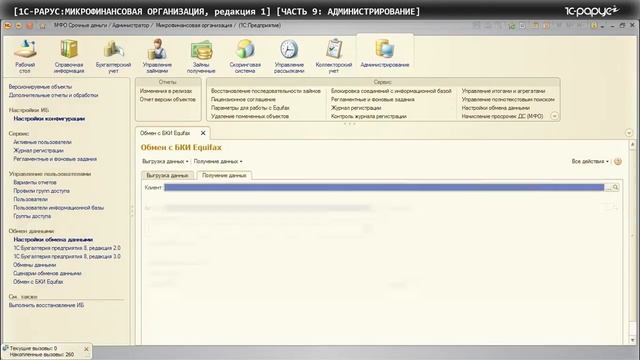The height and width of the screenshot is (360, 640).
Task: Select the Обмен с БКИ Equifax tab
Action: click(x=165, y=133)
